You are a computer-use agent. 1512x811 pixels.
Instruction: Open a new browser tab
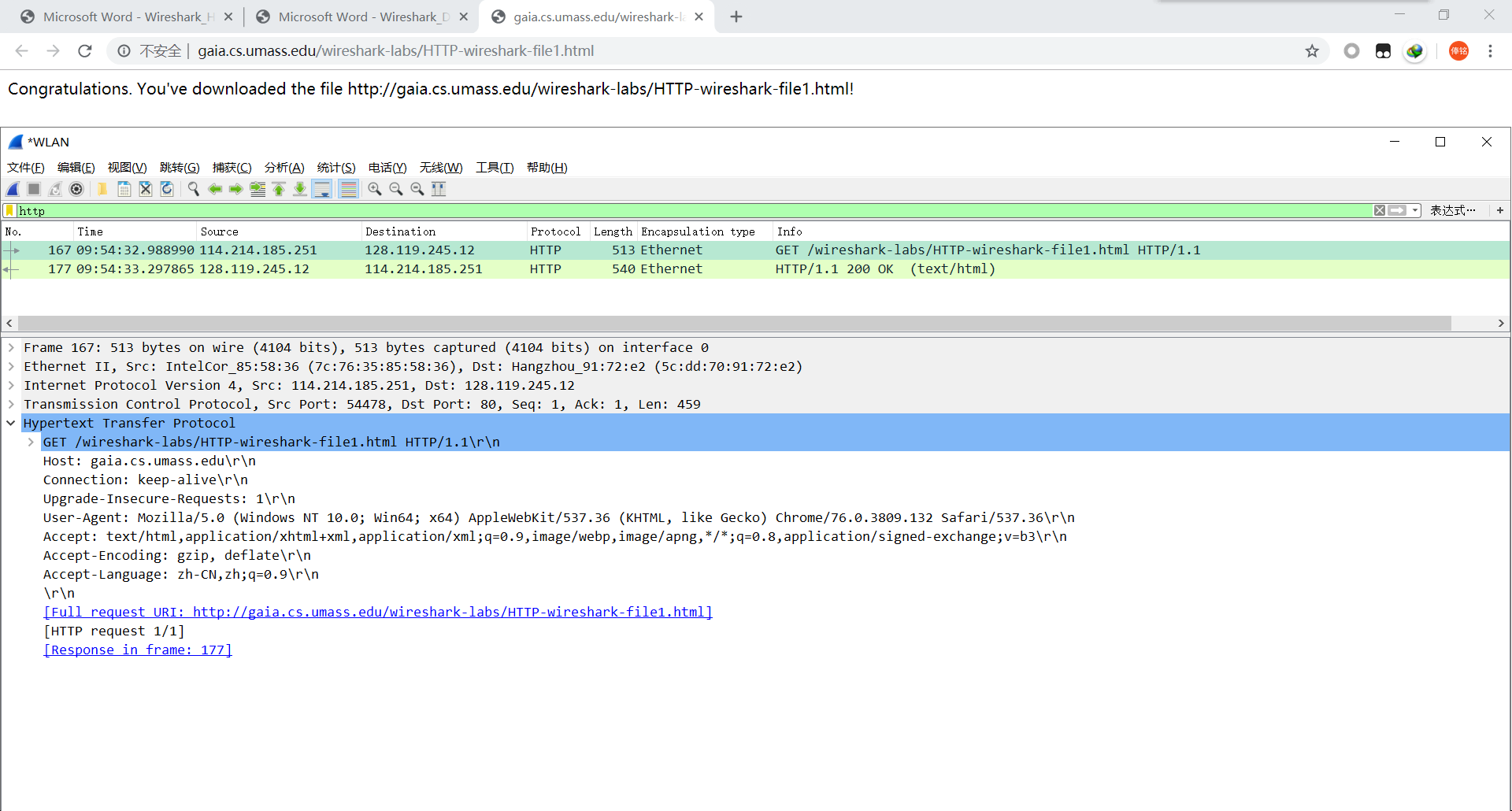pos(736,17)
